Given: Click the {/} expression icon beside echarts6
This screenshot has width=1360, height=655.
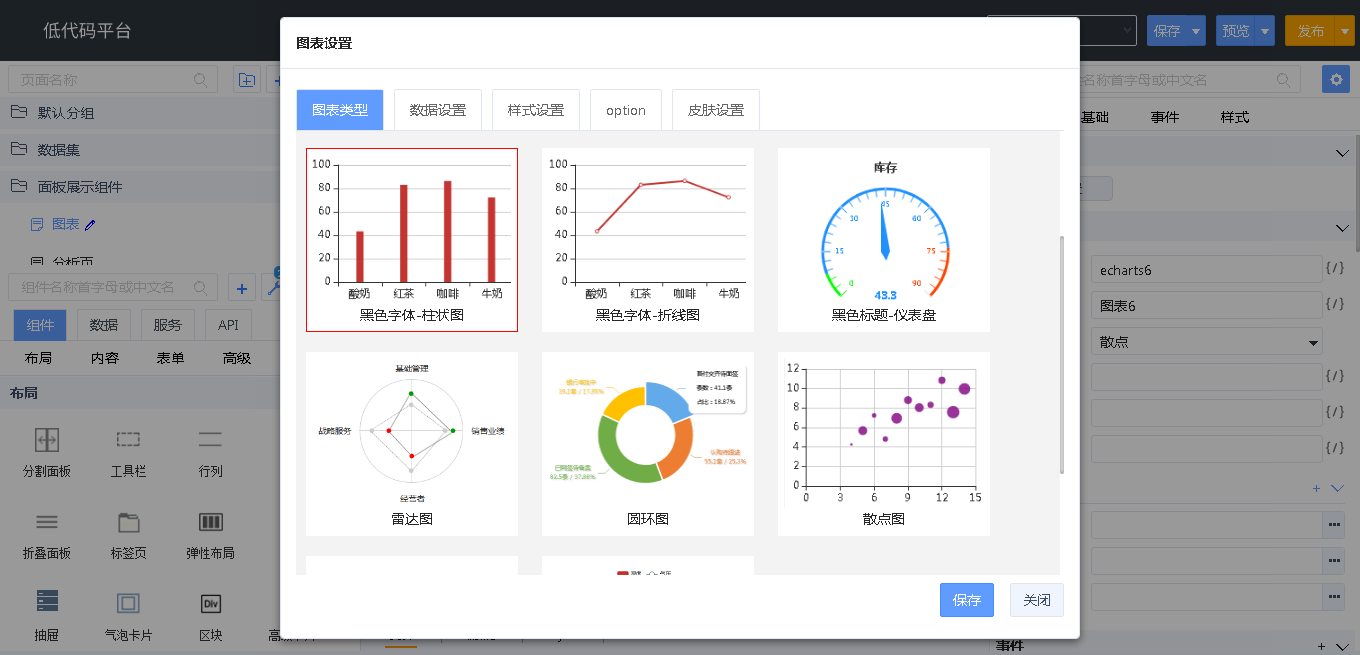Looking at the screenshot, I should click(x=1334, y=269).
